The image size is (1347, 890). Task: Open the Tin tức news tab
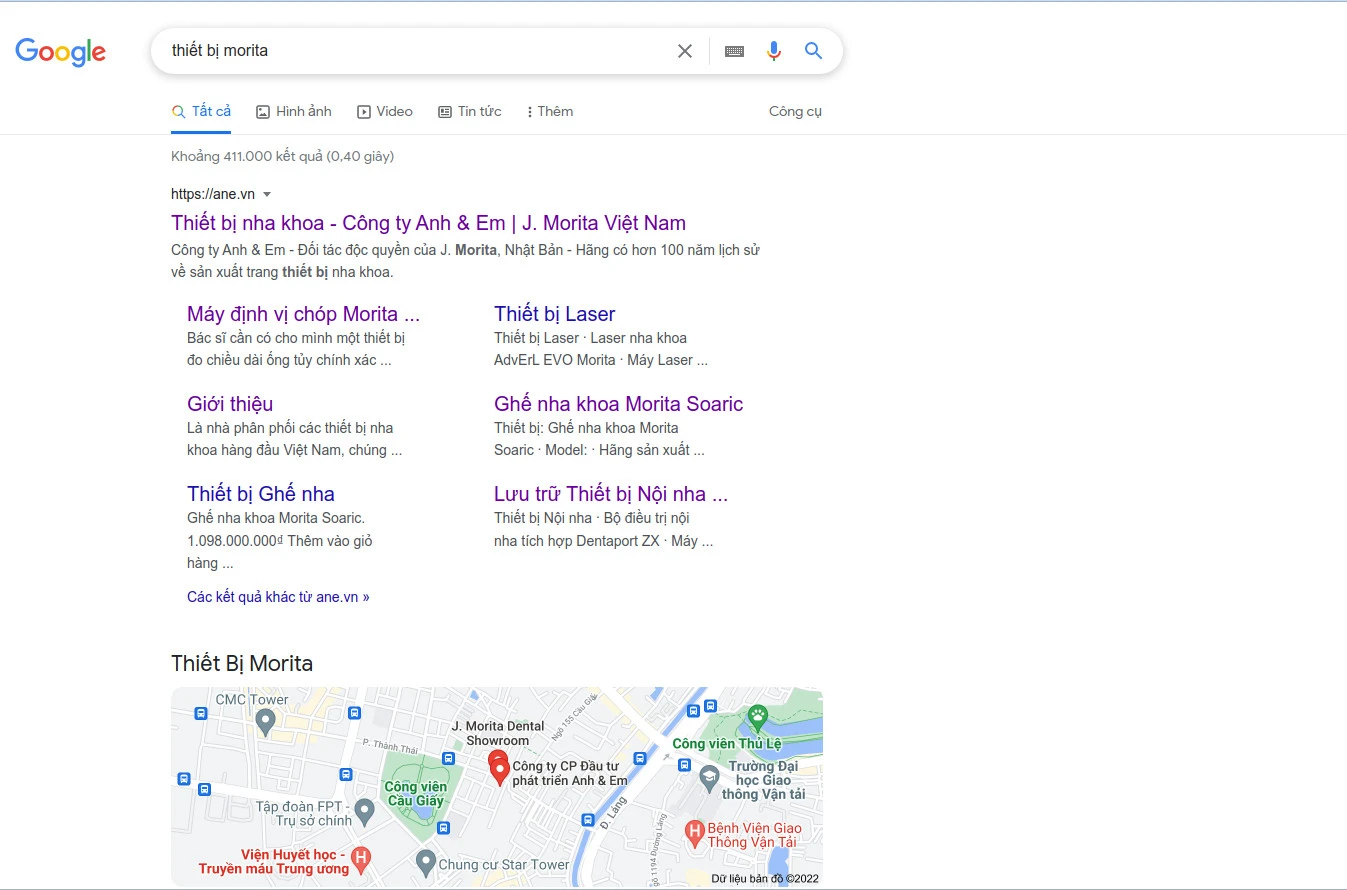(470, 111)
